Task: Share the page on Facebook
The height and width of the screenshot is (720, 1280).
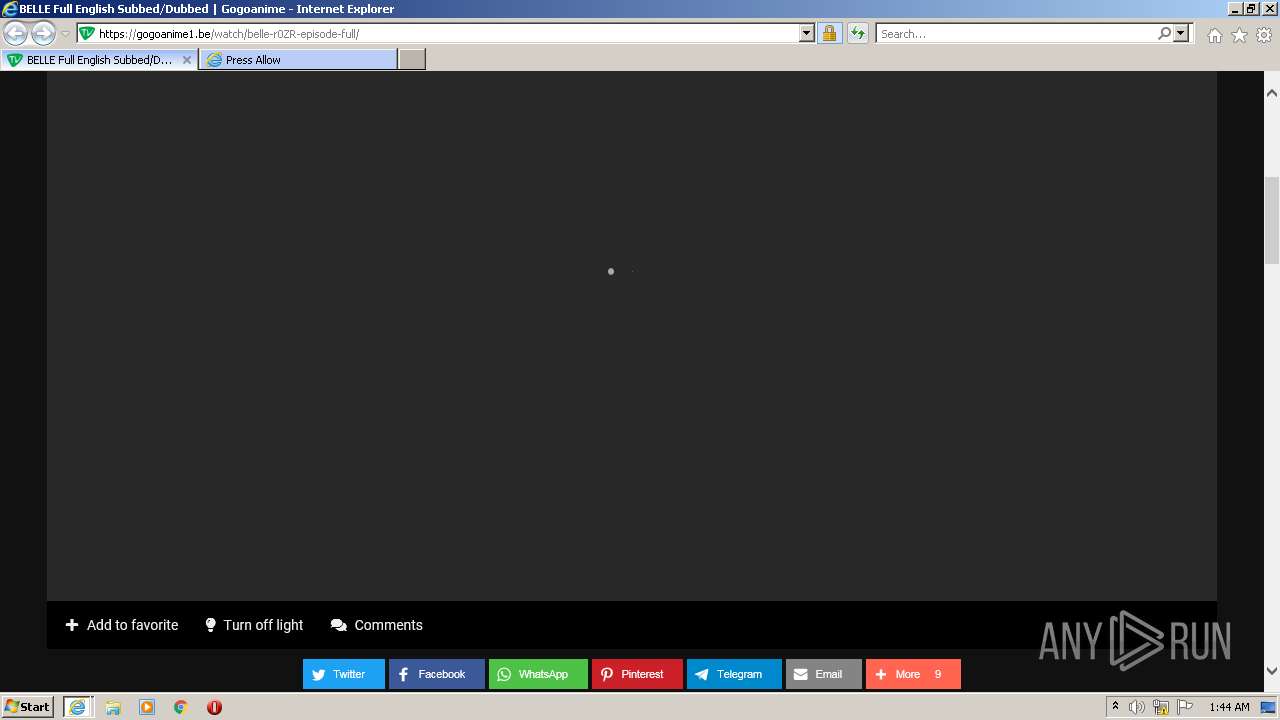Action: point(437,674)
